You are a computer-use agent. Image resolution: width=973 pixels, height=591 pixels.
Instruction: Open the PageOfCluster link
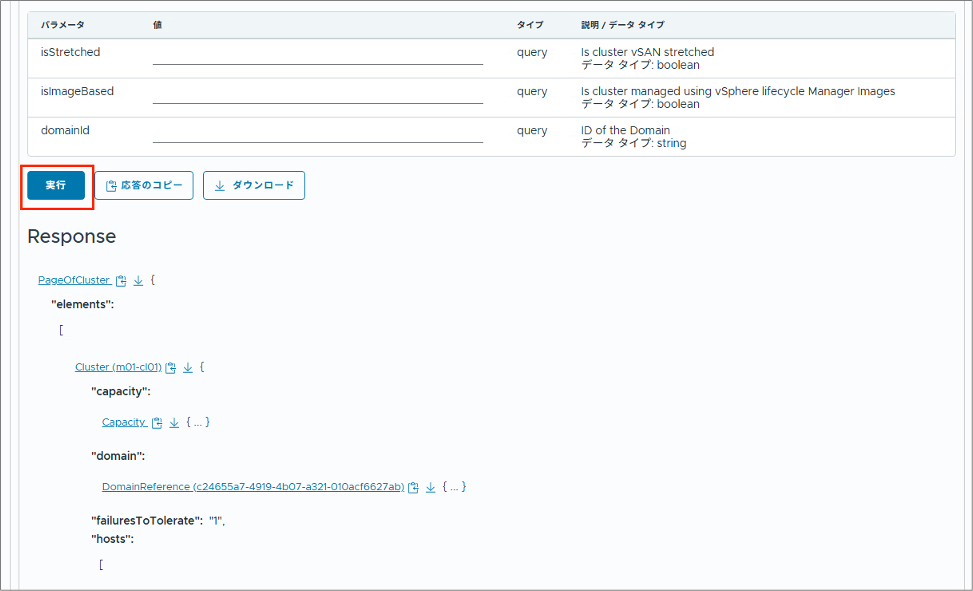74,280
